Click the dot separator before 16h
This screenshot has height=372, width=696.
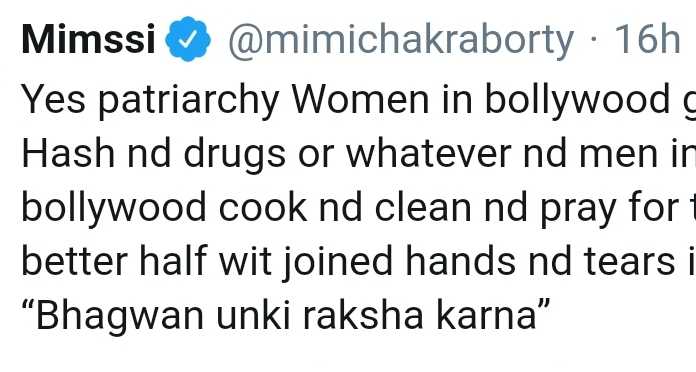[594, 41]
